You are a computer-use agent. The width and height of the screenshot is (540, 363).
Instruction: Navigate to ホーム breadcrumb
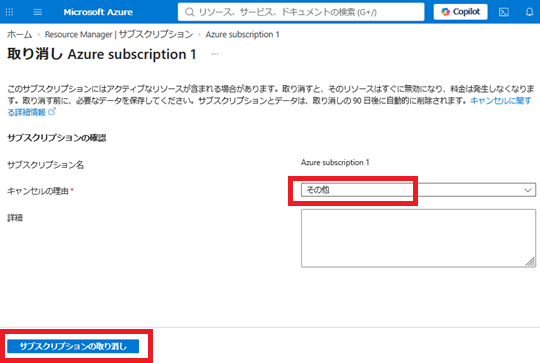19,34
